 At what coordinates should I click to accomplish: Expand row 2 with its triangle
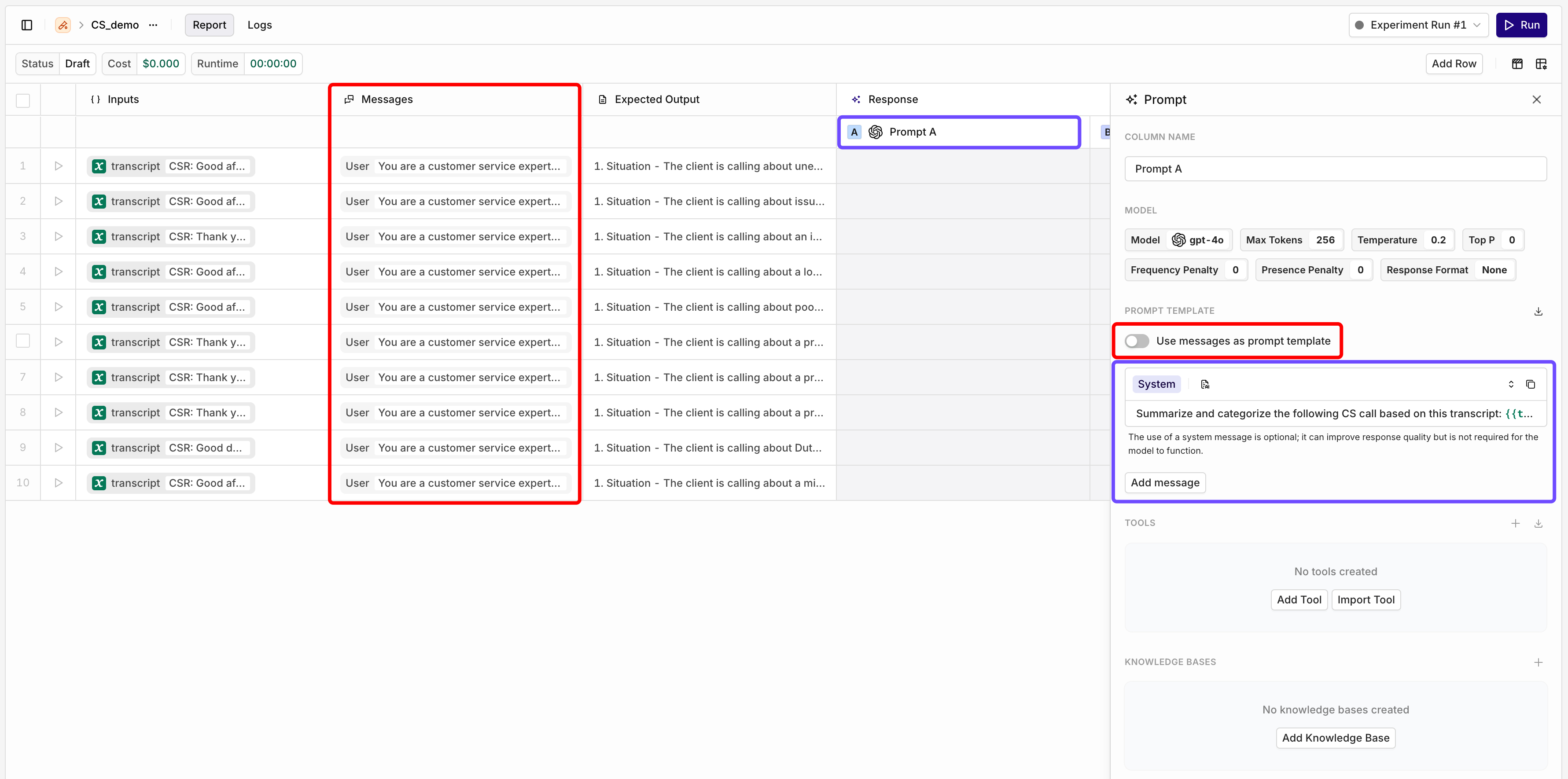[x=59, y=202]
